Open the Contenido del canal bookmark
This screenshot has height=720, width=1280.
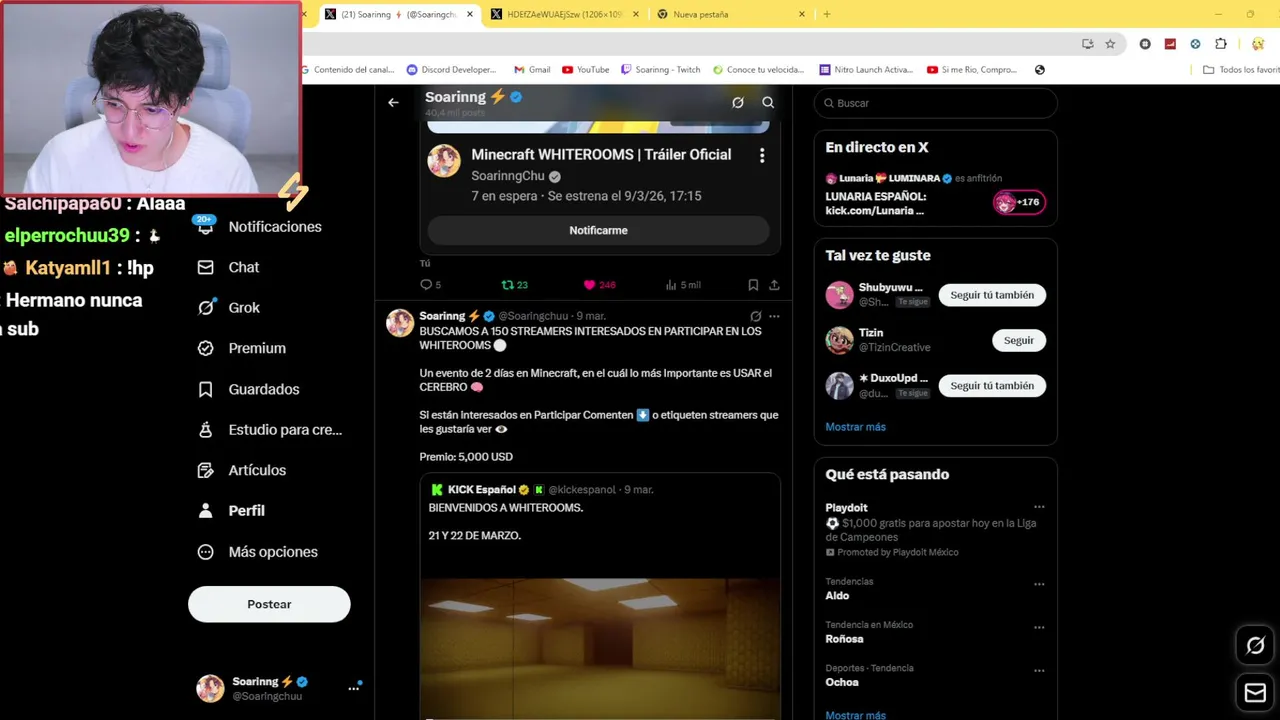pyautogui.click(x=349, y=70)
